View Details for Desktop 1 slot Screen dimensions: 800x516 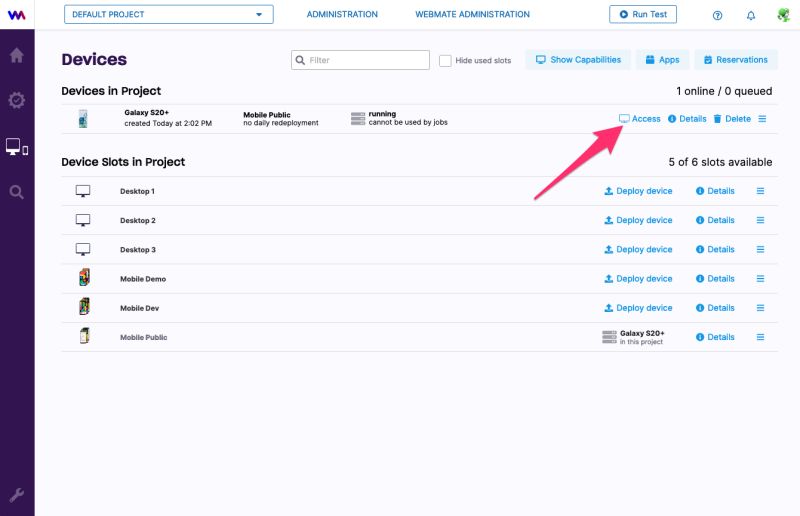coord(715,191)
